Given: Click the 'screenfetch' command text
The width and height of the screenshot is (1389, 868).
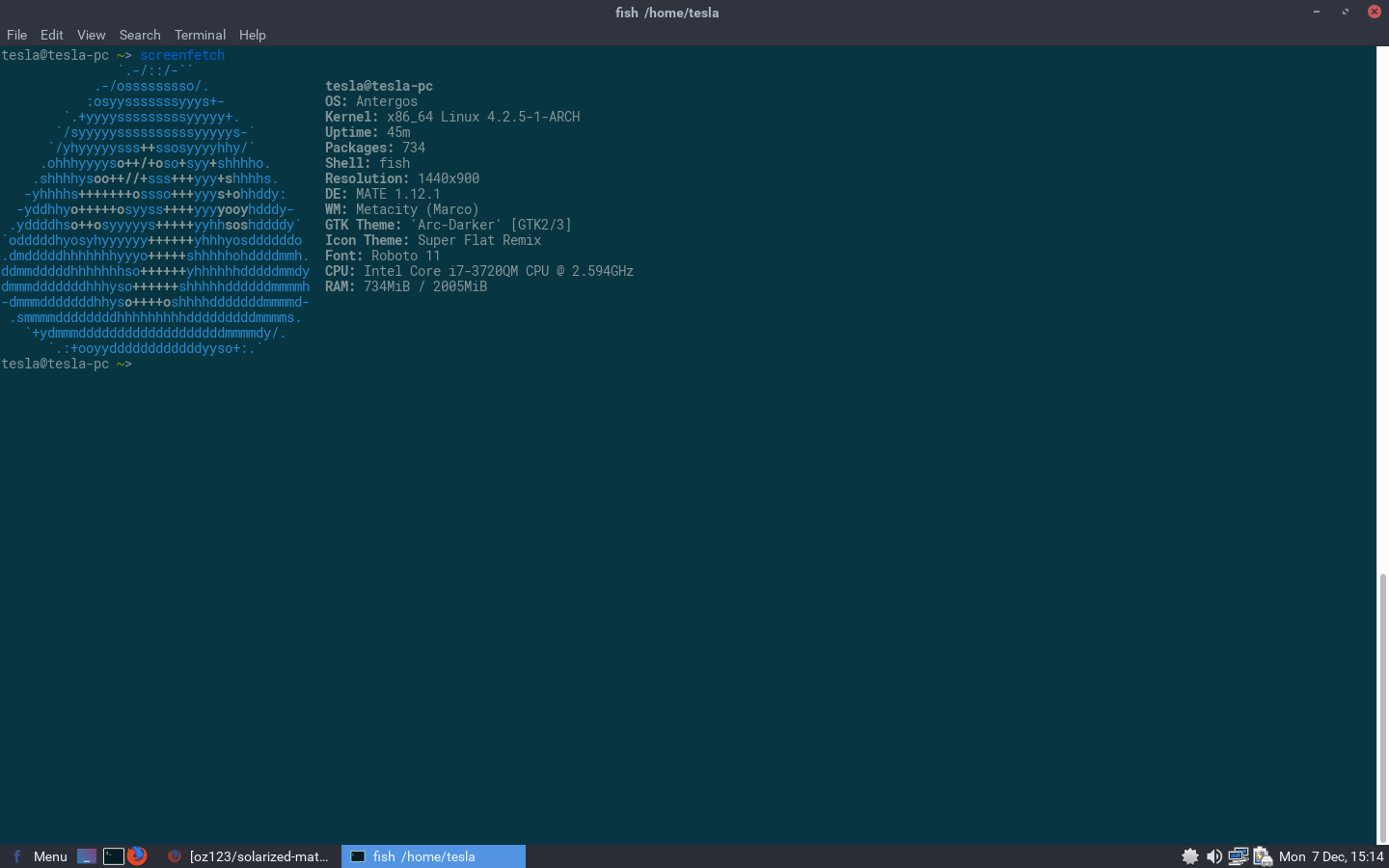Looking at the screenshot, I should click(182, 55).
